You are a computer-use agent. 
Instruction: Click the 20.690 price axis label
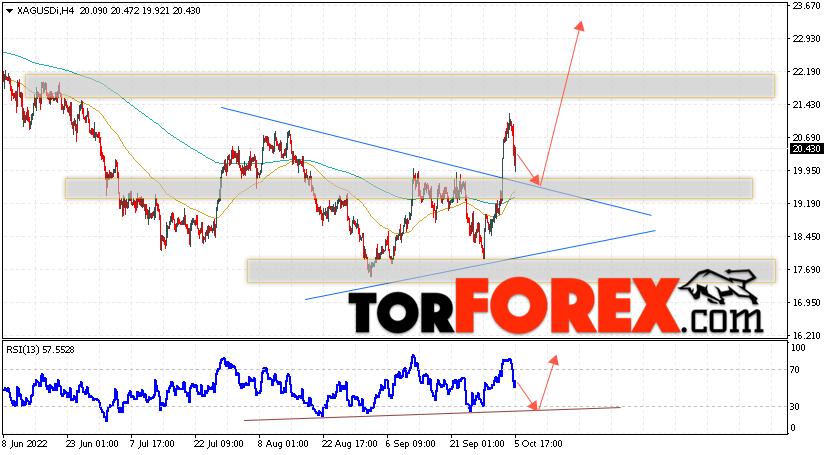pos(806,138)
